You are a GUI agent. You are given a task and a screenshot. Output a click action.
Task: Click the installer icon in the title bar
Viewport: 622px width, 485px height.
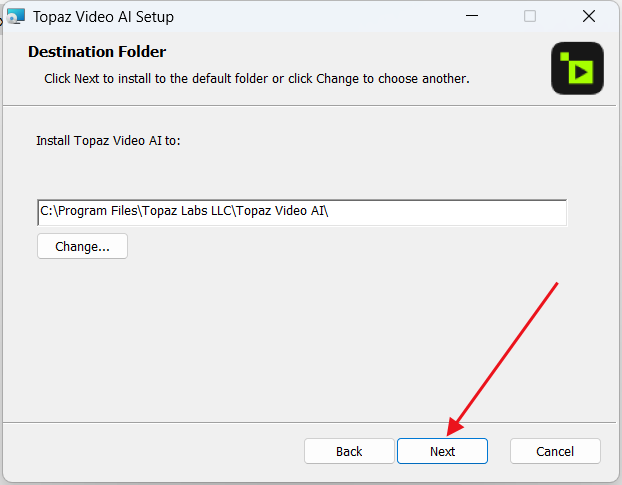pyautogui.click(x=16, y=17)
